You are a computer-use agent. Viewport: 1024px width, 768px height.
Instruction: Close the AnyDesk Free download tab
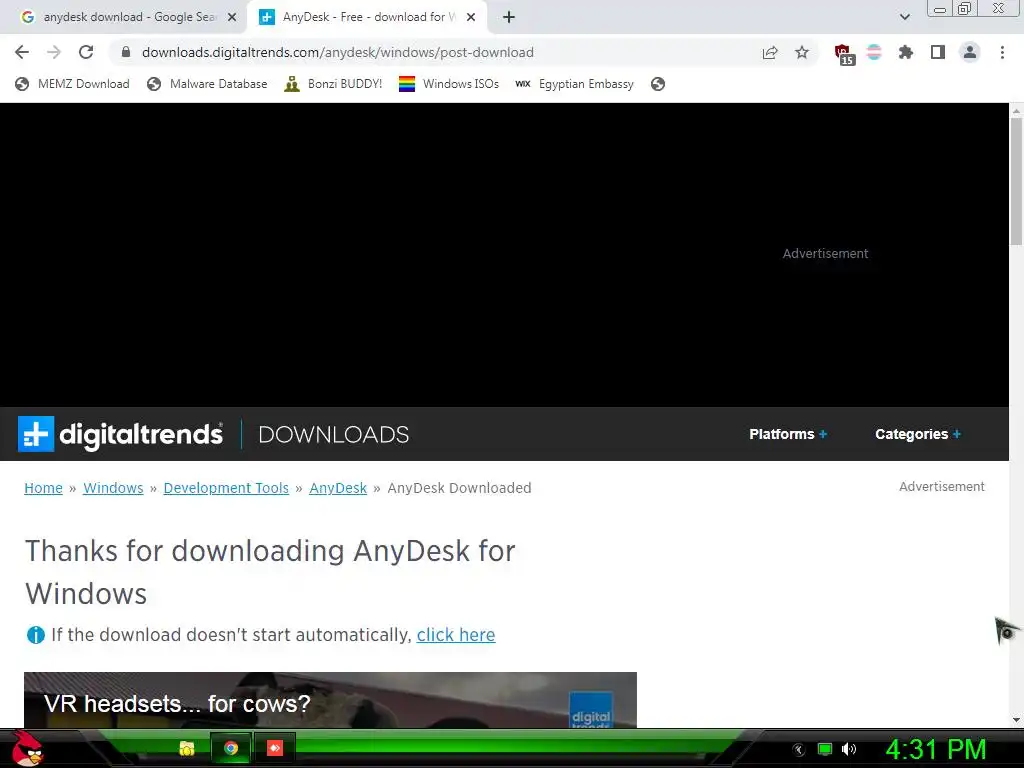tap(471, 17)
